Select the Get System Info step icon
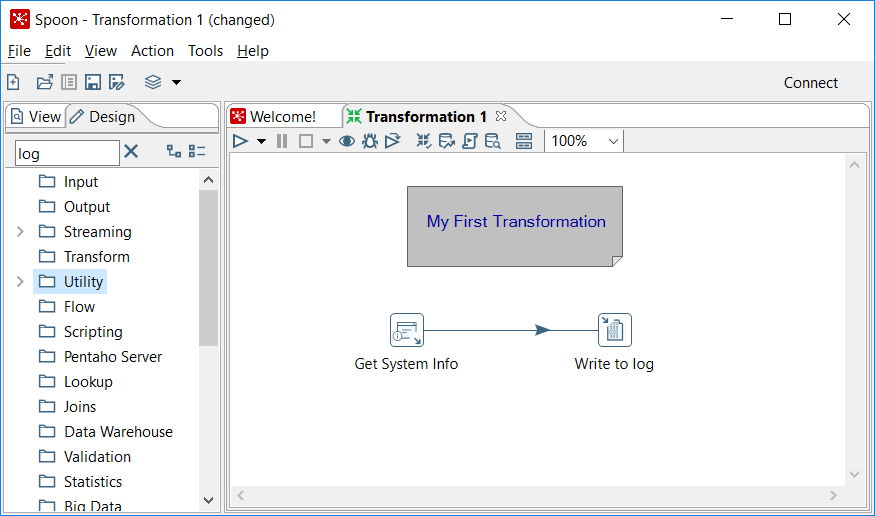Screen dimensions: 875x516 [407, 330]
